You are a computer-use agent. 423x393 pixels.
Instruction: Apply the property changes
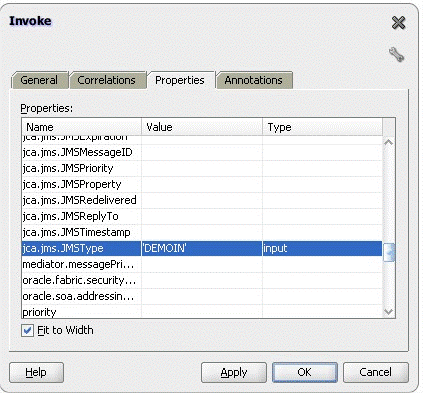pyautogui.click(x=234, y=372)
